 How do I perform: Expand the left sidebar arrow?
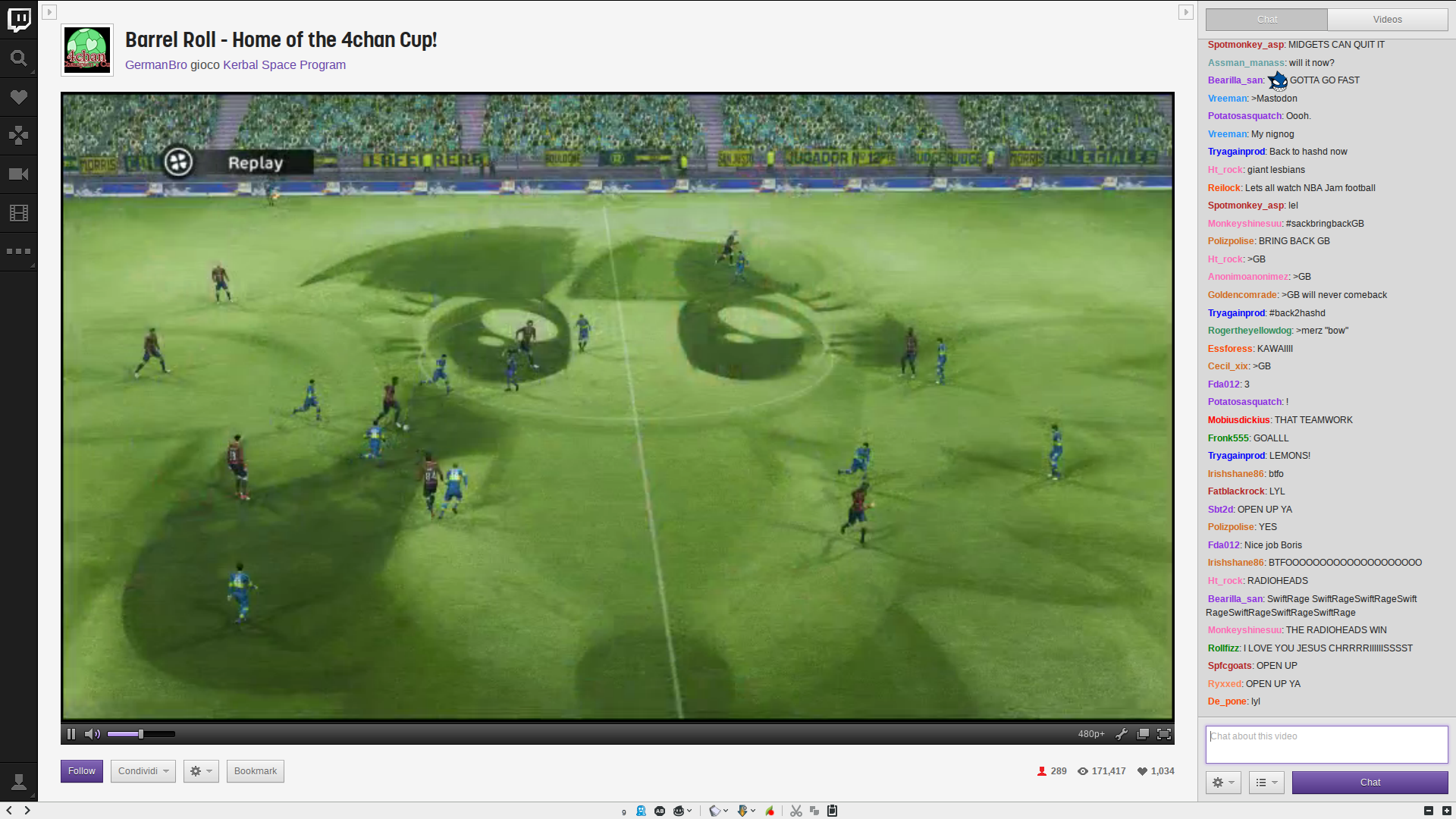point(49,12)
